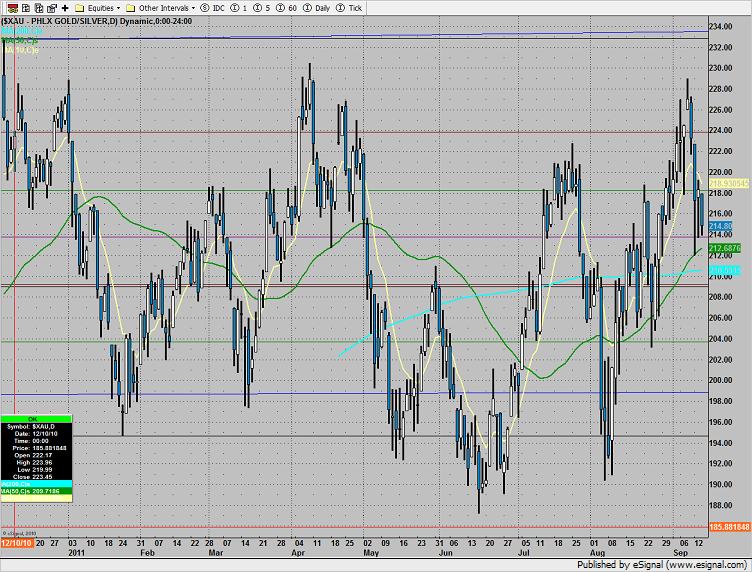The image size is (752, 572).
Task: Click the red and yellow symbol link icon
Action: tap(12, 8)
